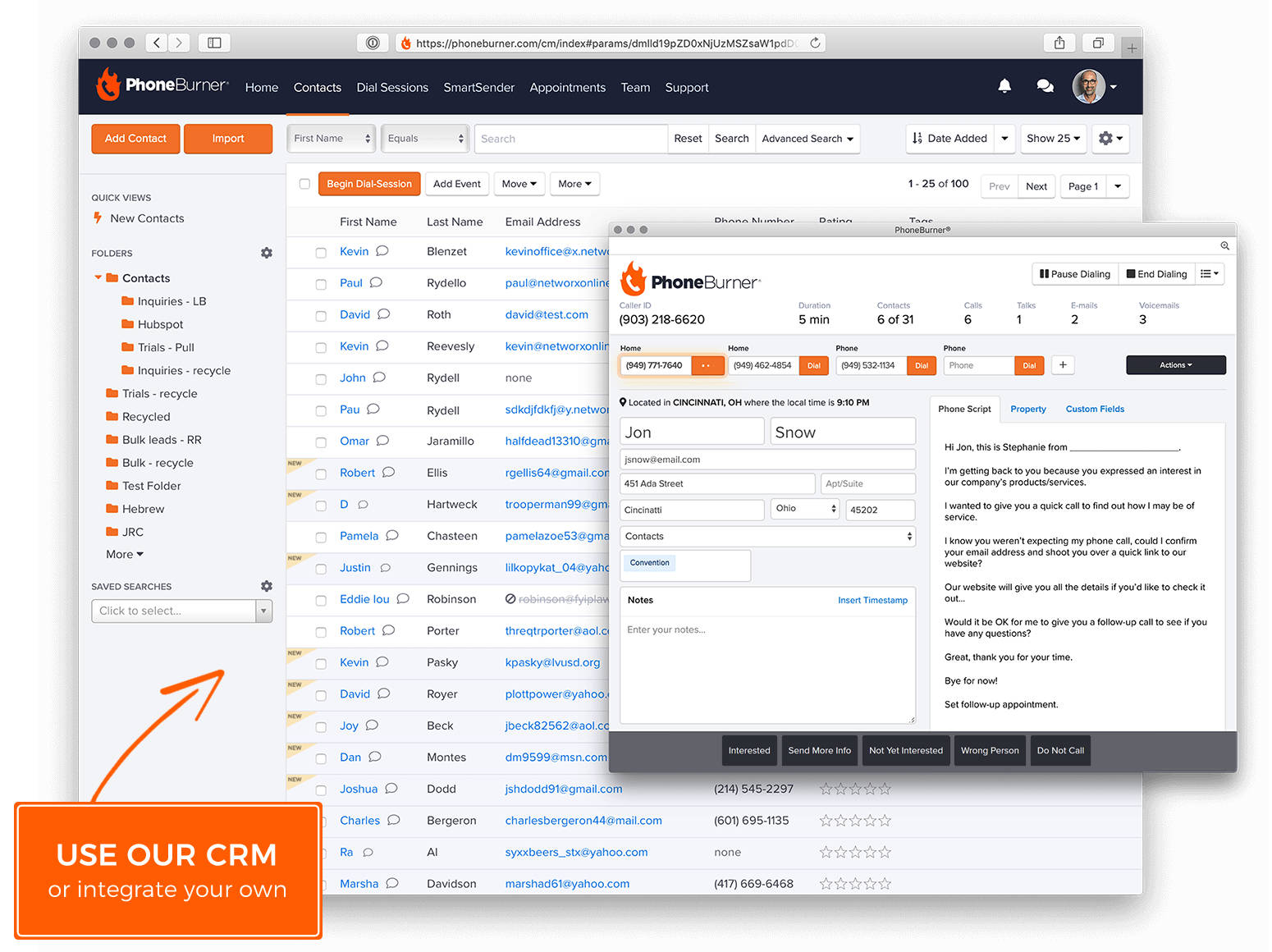Open Folders settings gear icon
The image size is (1272, 952).
pos(267,253)
